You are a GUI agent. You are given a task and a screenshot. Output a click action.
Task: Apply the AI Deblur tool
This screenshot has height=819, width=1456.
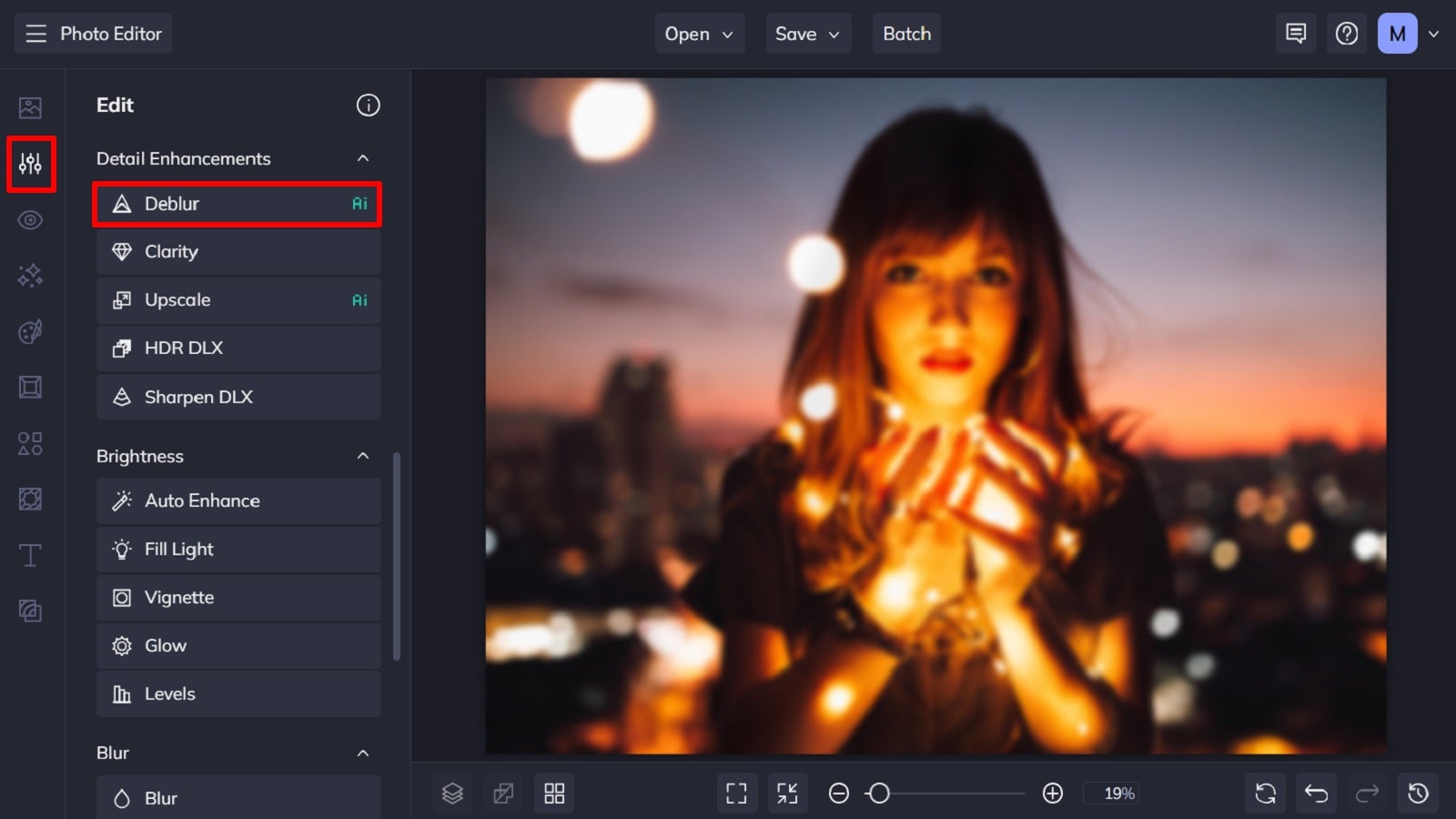[237, 204]
